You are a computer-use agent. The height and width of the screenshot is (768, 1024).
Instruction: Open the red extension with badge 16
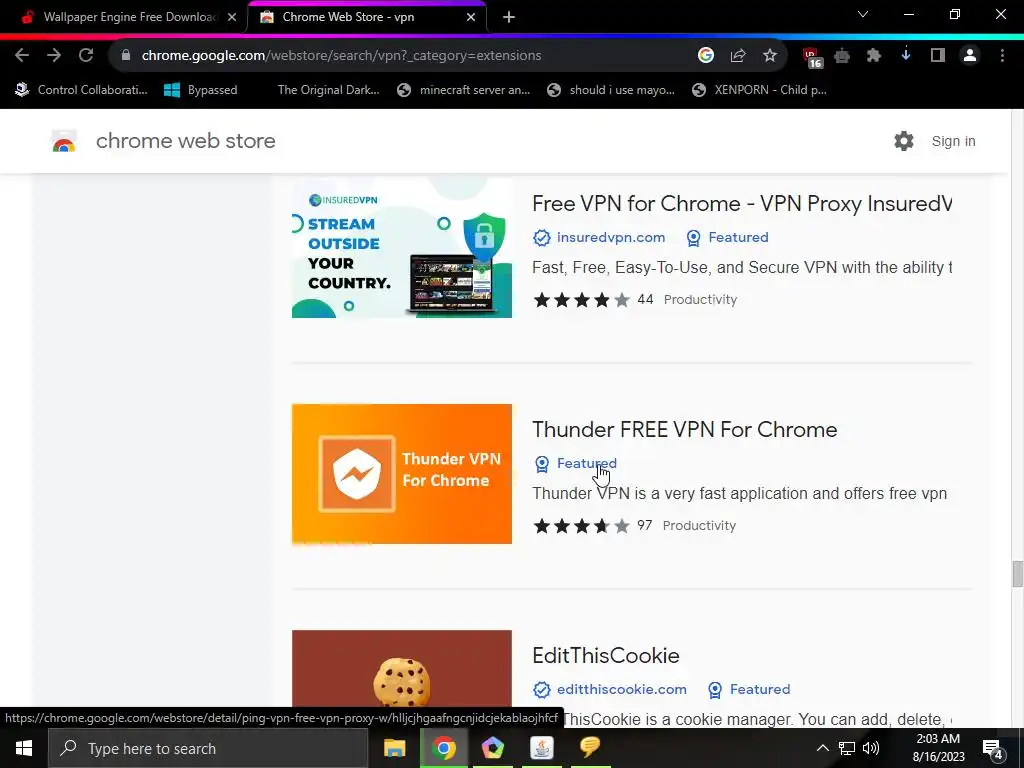point(812,57)
